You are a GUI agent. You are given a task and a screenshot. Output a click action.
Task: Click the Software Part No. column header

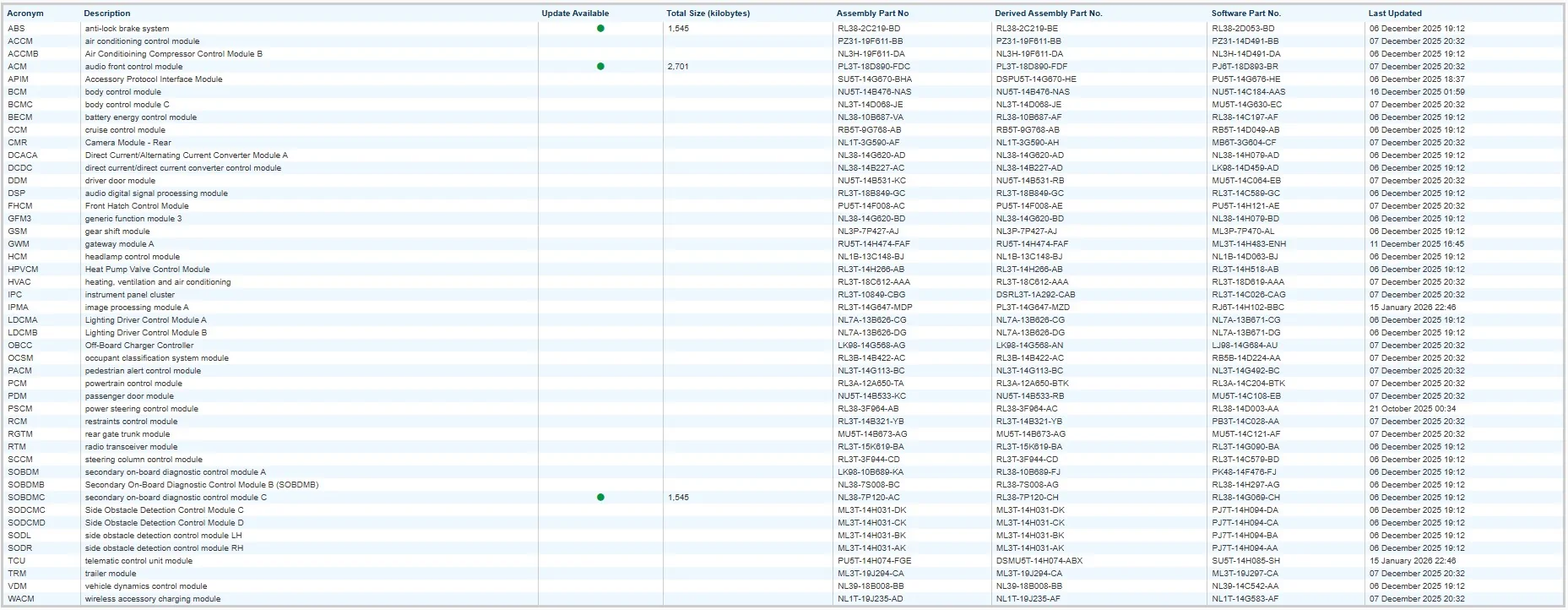point(1245,14)
